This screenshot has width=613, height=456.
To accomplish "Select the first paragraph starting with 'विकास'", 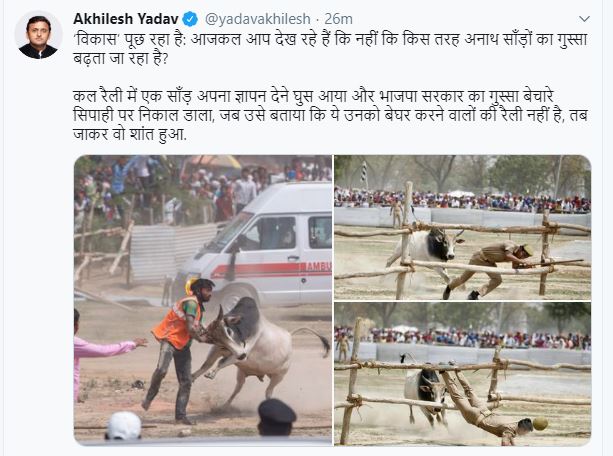I will (330, 49).
